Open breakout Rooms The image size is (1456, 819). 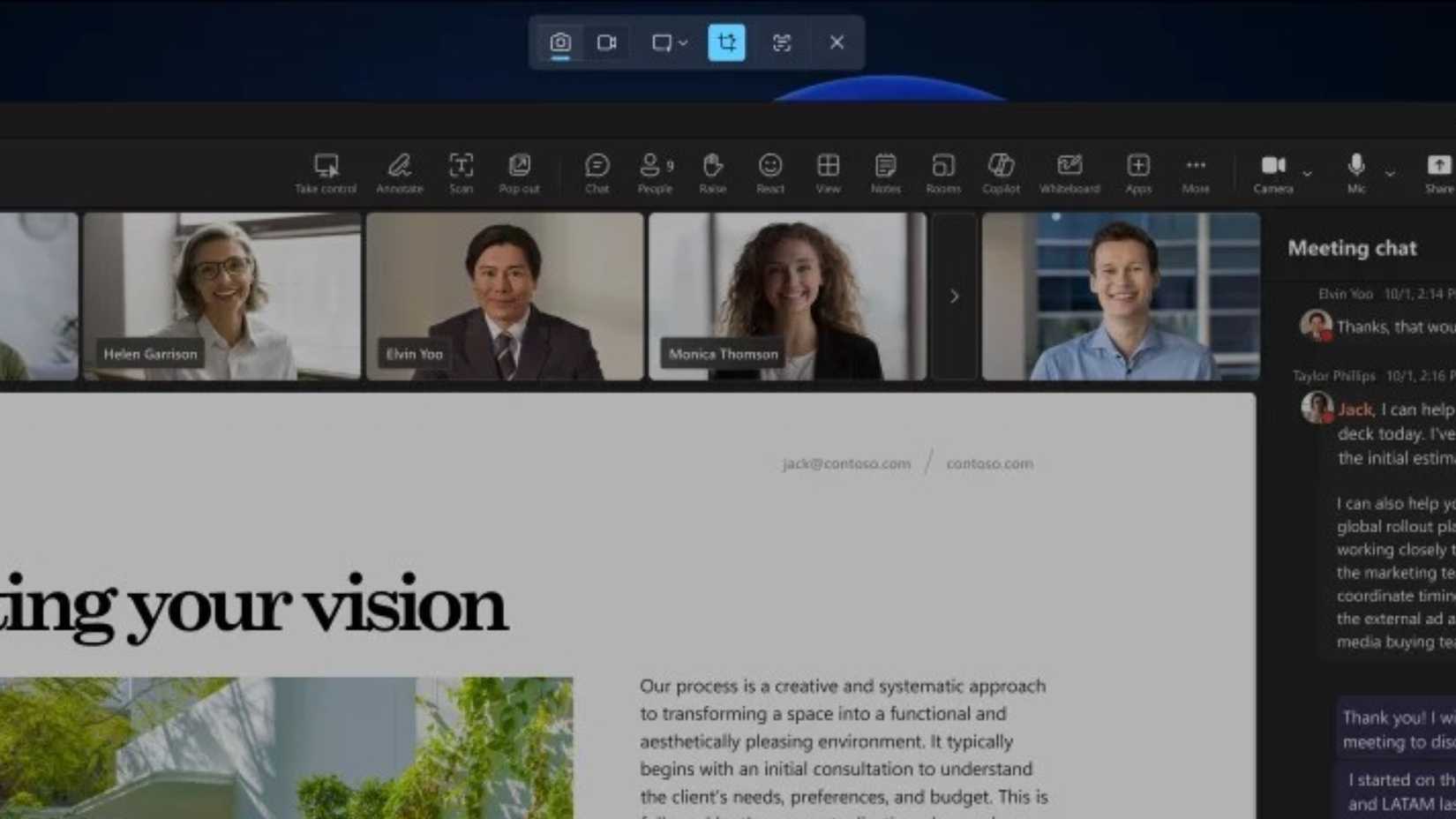943,173
